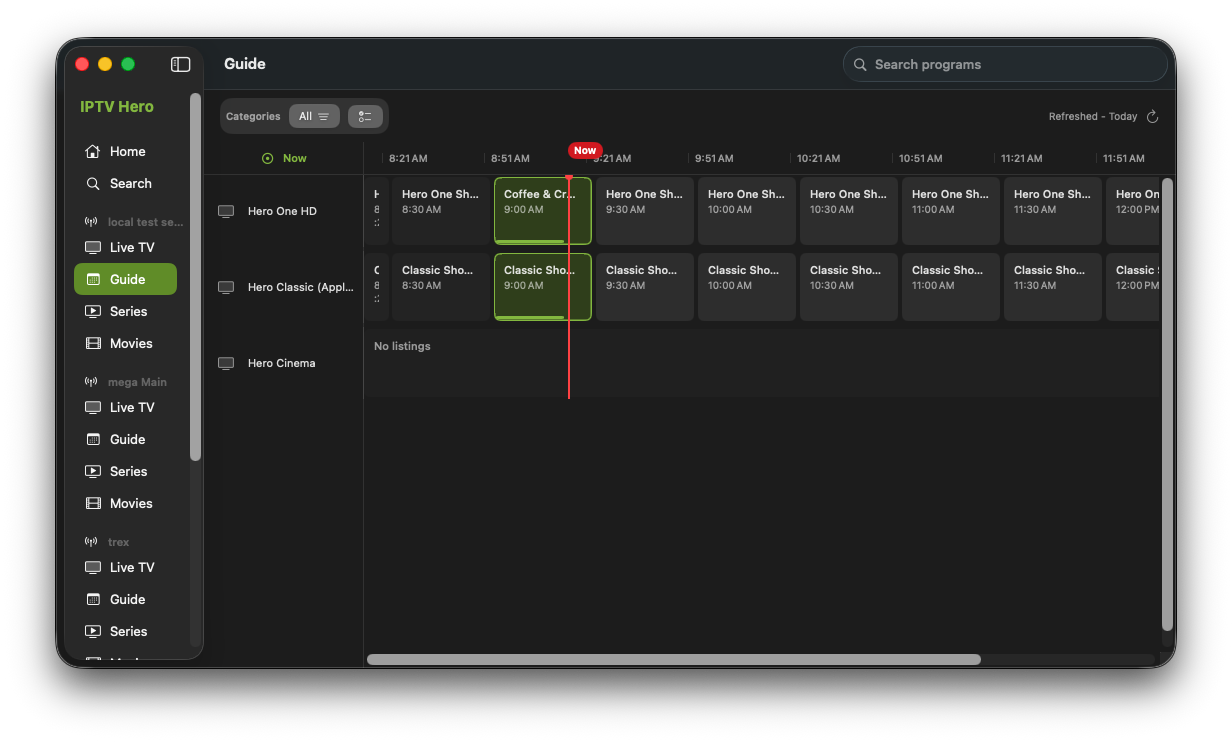Open Movies under mega Main
The image size is (1232, 742).
[x=125, y=503]
